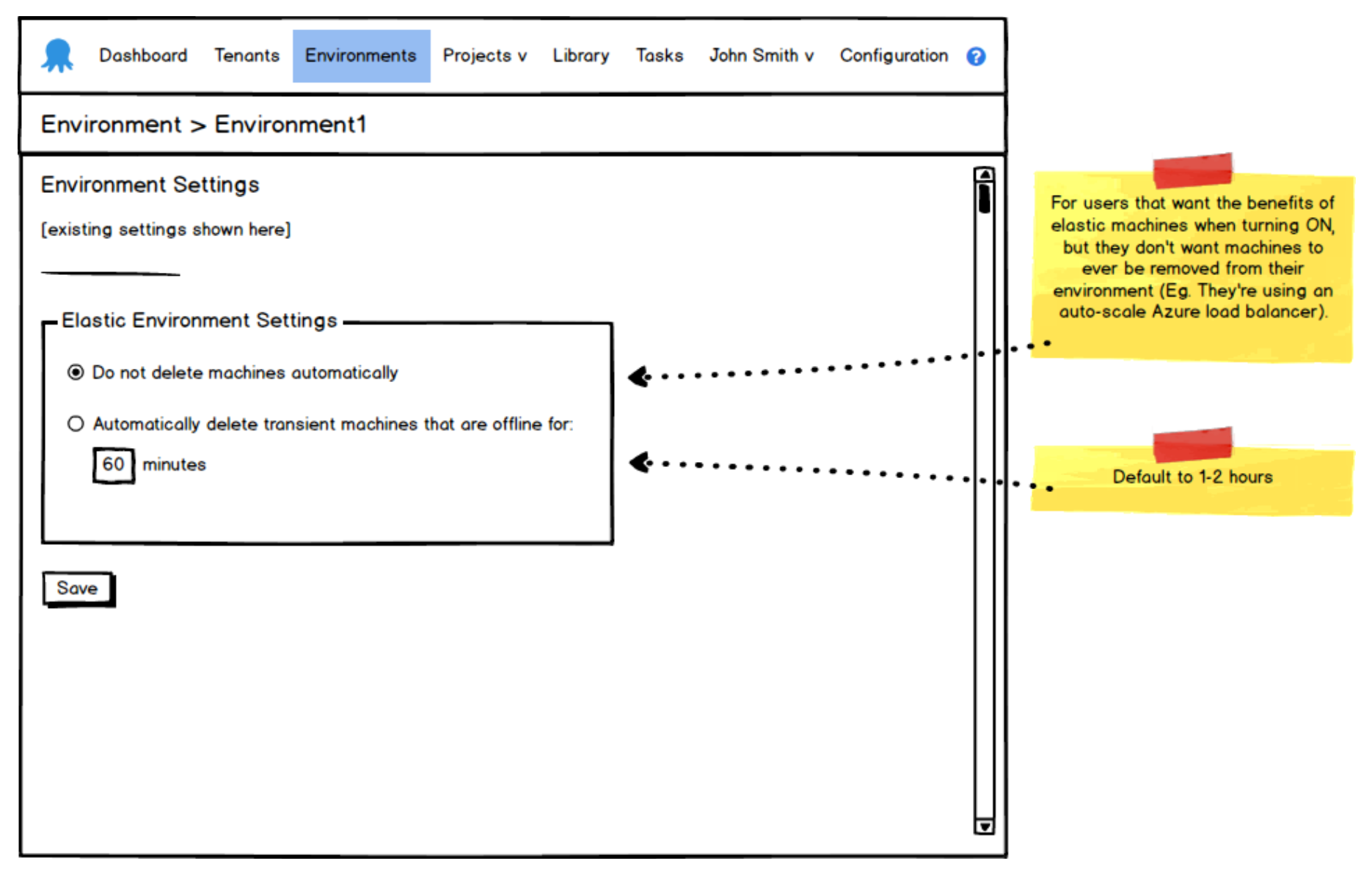Image resolution: width=1372 pixels, height=880 pixels.
Task: Select 'Do not delete machines automatically'
Action: 75,373
